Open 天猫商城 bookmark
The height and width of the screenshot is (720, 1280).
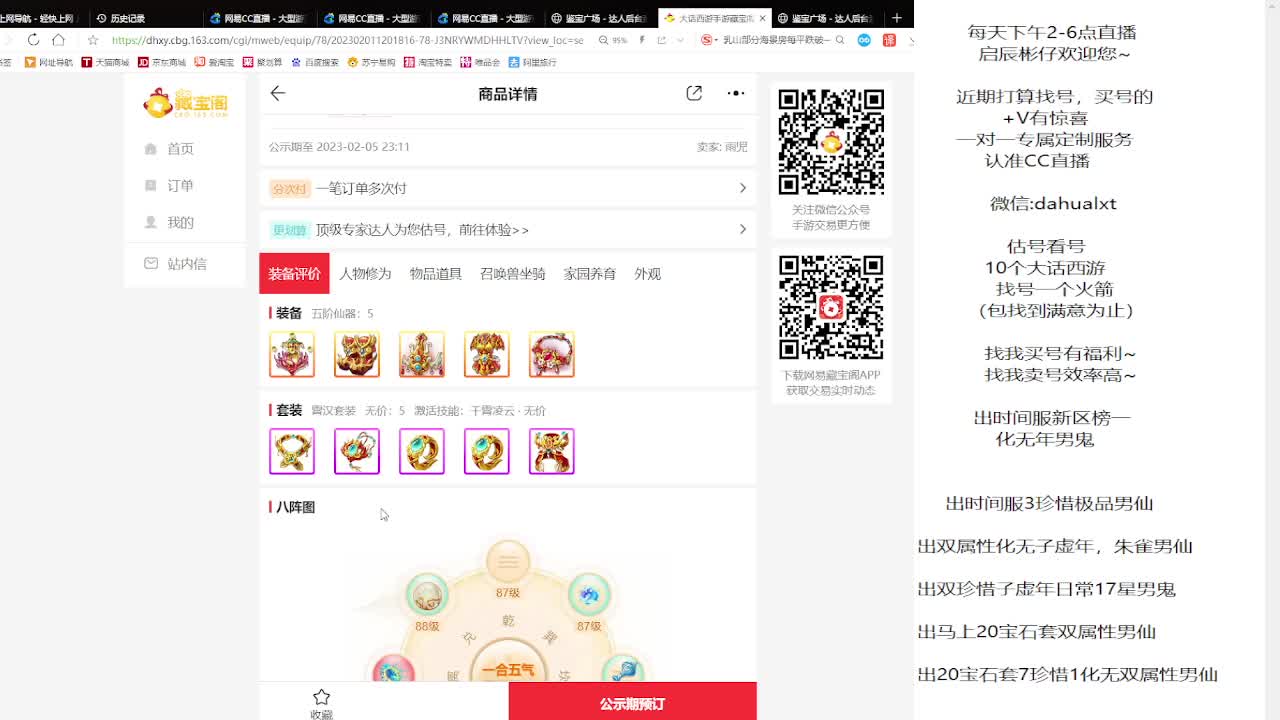coord(105,62)
